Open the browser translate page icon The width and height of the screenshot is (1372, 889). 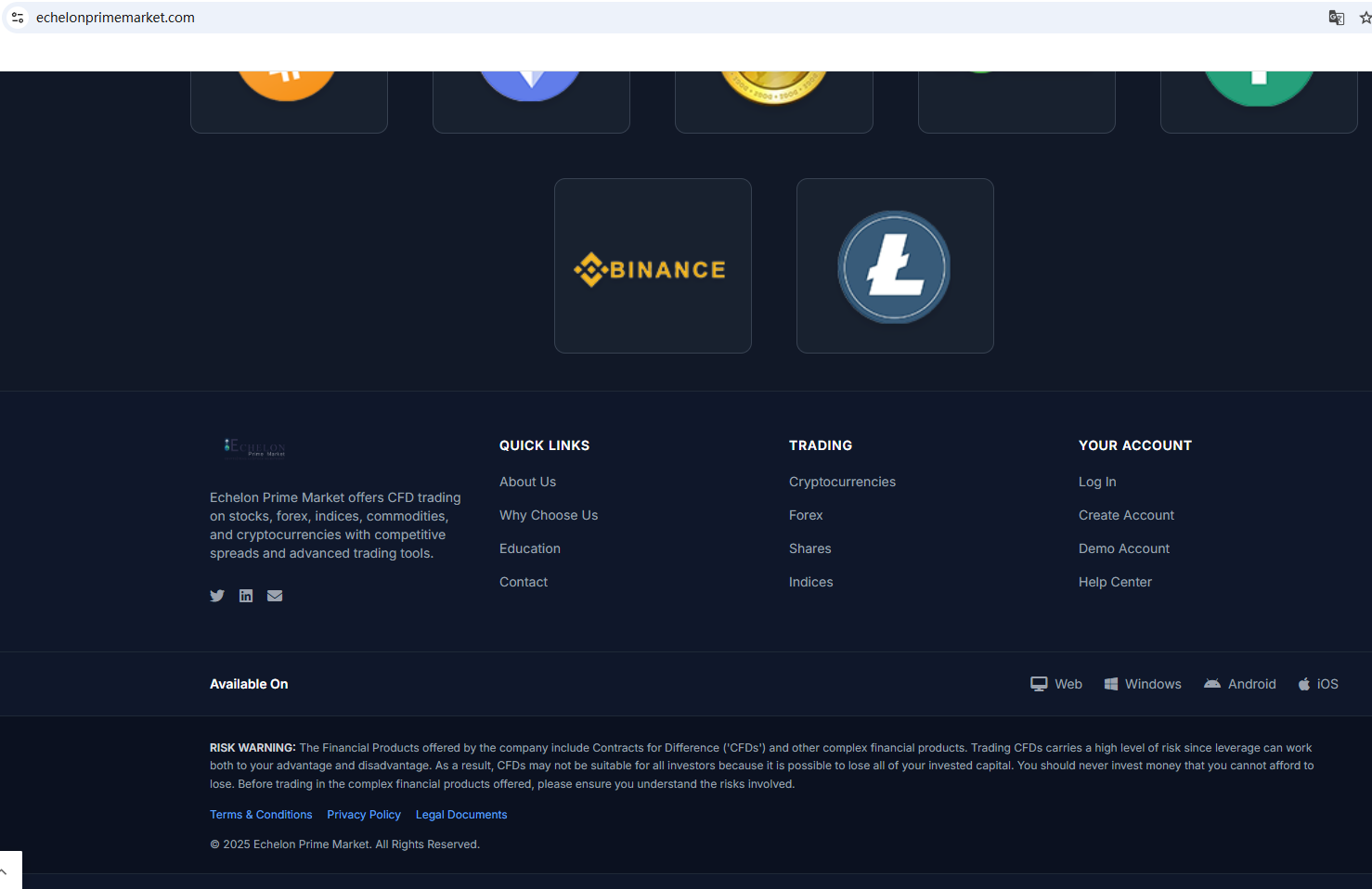(1337, 18)
